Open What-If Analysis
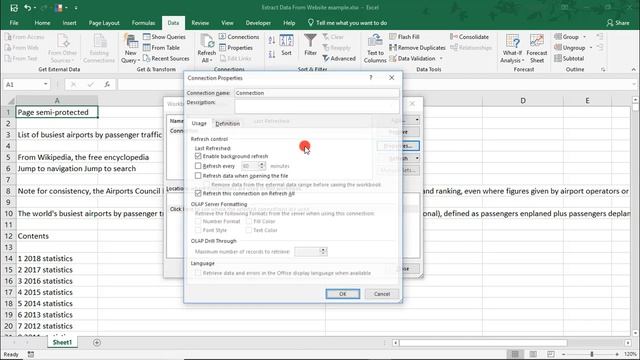This screenshot has height=360, width=640. tap(512, 49)
